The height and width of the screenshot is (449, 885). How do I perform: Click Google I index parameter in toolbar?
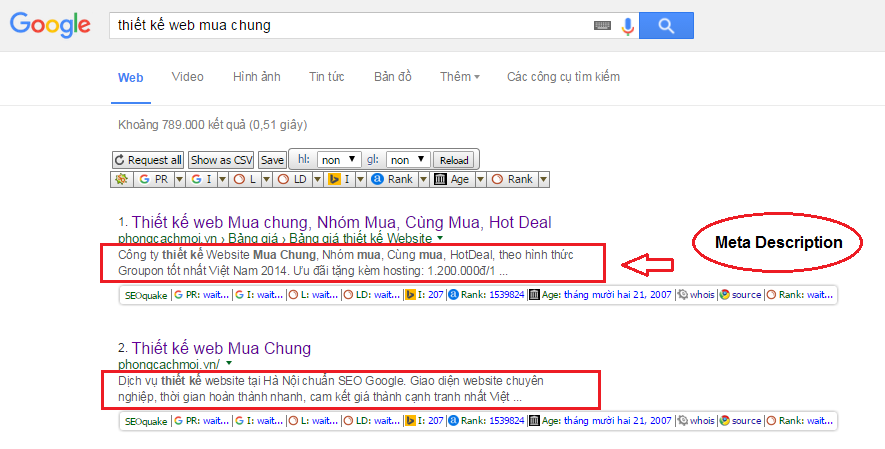[x=201, y=179]
